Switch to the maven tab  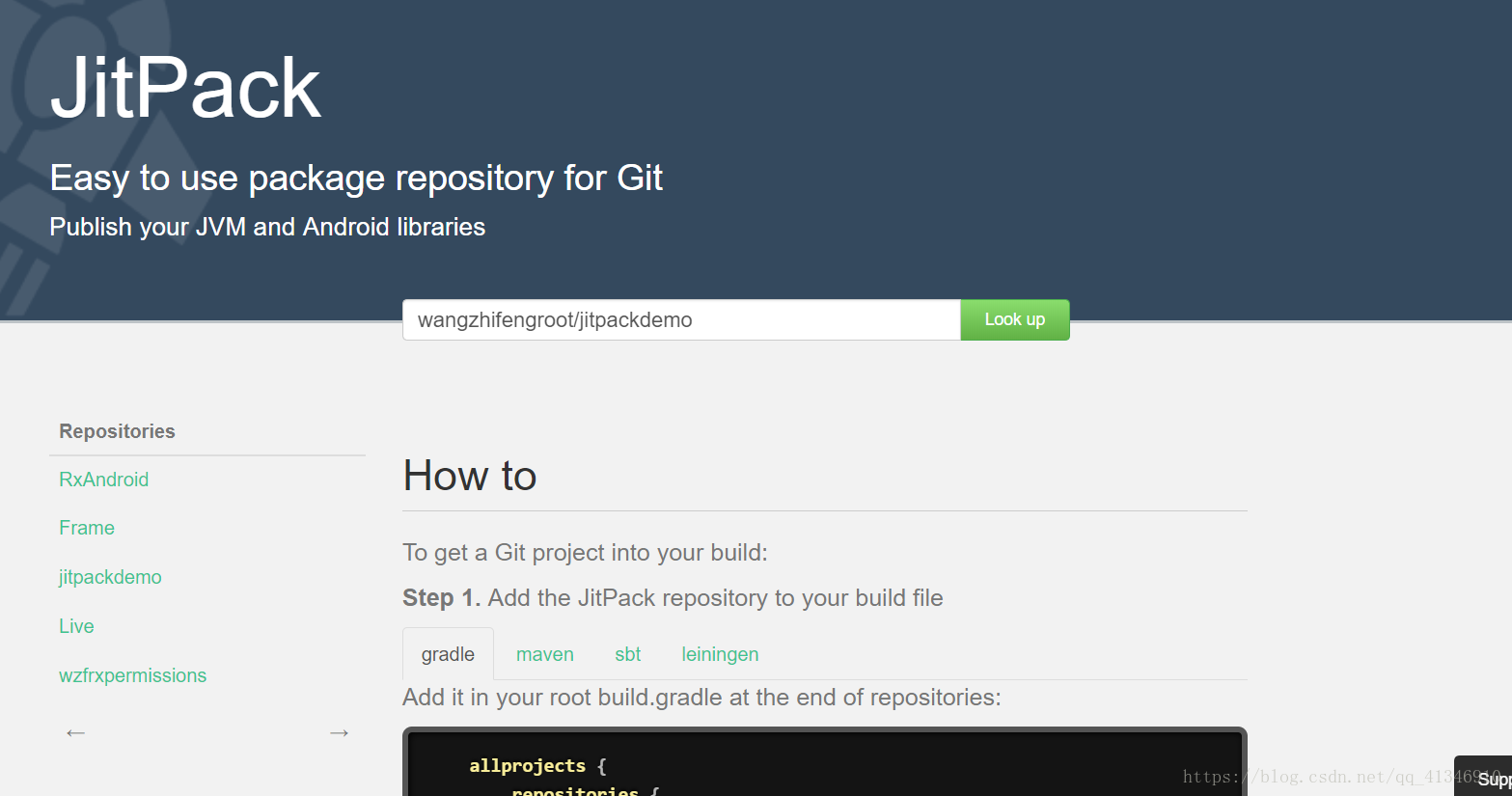[545, 654]
